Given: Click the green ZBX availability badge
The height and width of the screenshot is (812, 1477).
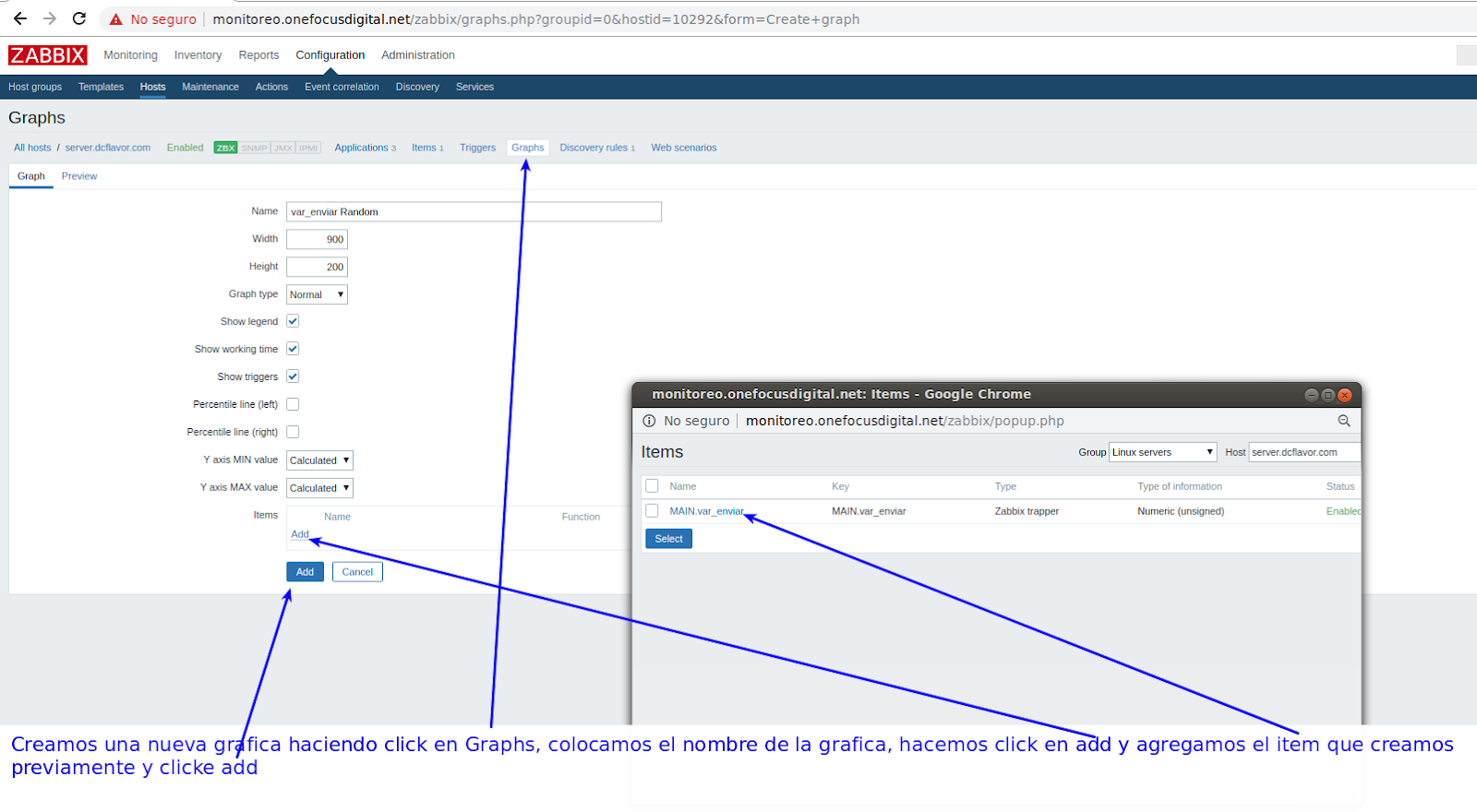Looking at the screenshot, I should click(225, 148).
